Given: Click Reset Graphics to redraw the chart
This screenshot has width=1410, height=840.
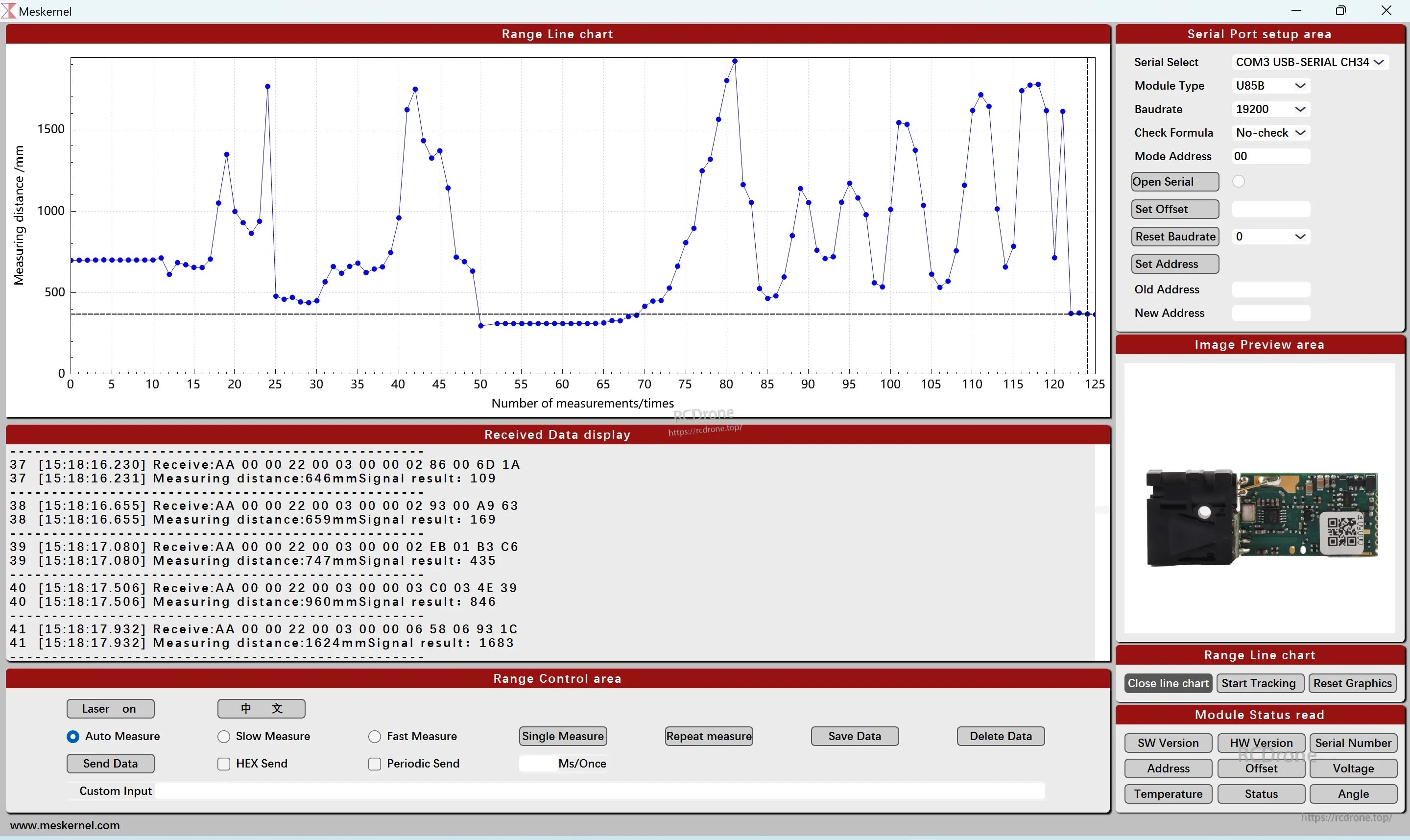Looking at the screenshot, I should click(x=1352, y=683).
